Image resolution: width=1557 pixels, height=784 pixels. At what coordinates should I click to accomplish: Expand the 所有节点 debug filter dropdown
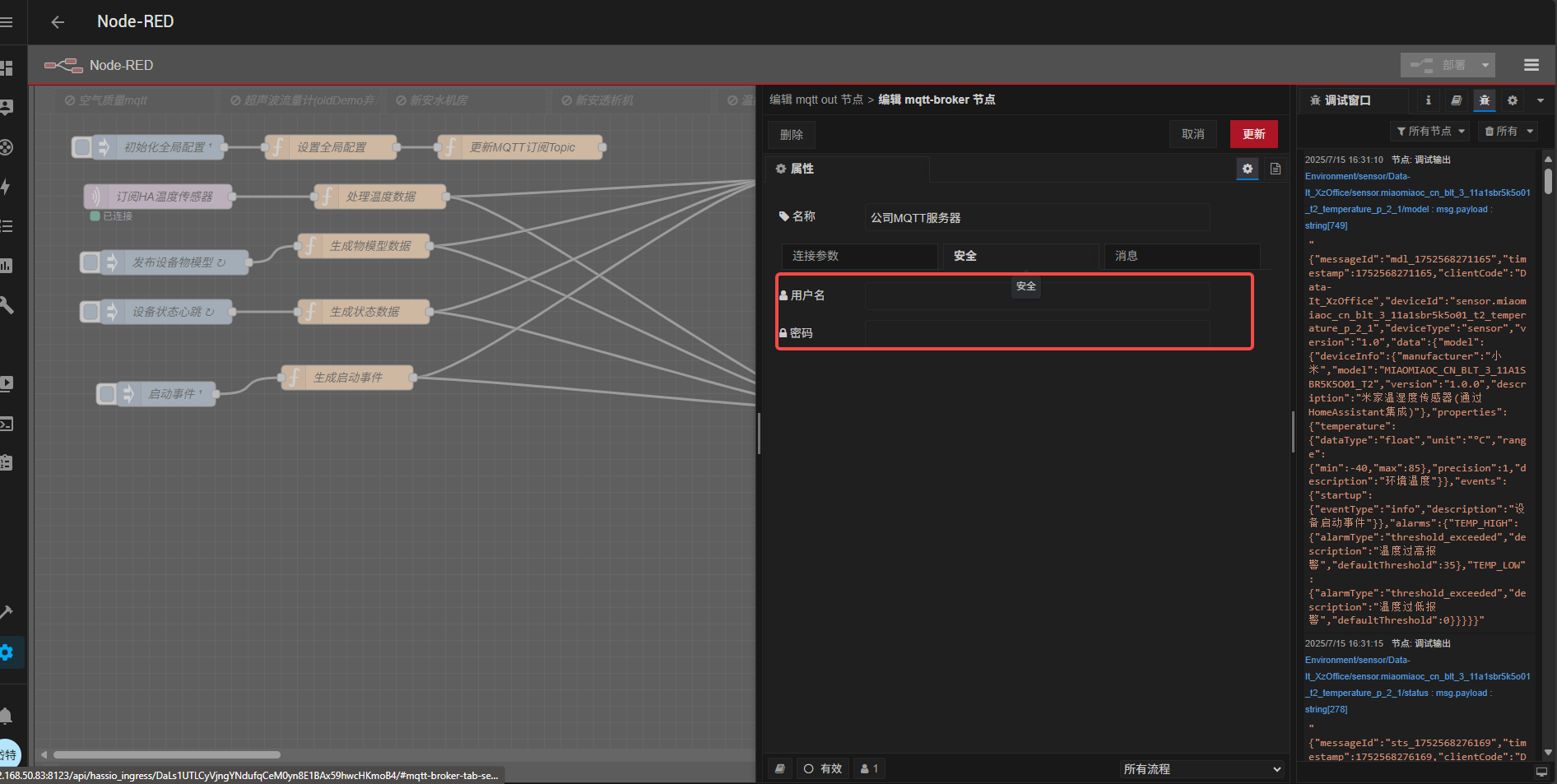[x=1430, y=132]
